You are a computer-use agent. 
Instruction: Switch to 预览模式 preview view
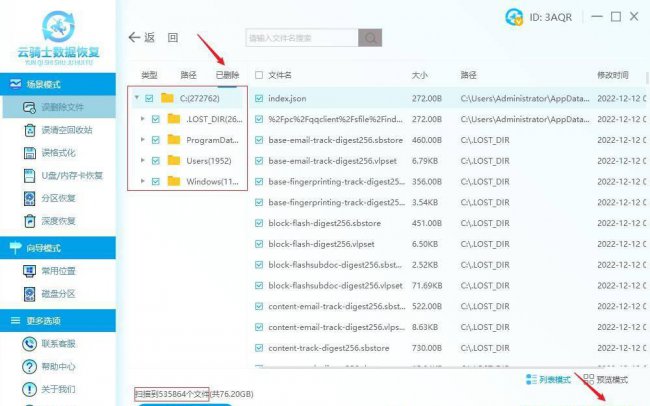tap(606, 379)
